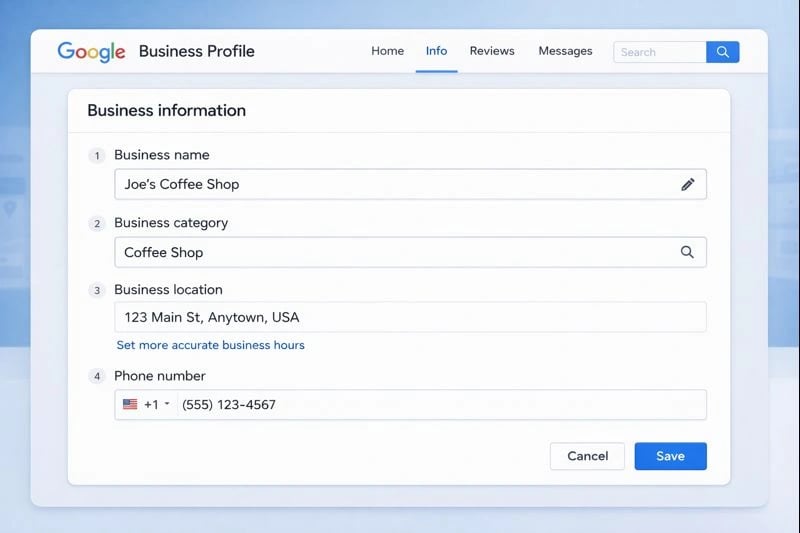This screenshot has height=533, width=800.
Task: Switch to the Messages tab
Action: 565,51
